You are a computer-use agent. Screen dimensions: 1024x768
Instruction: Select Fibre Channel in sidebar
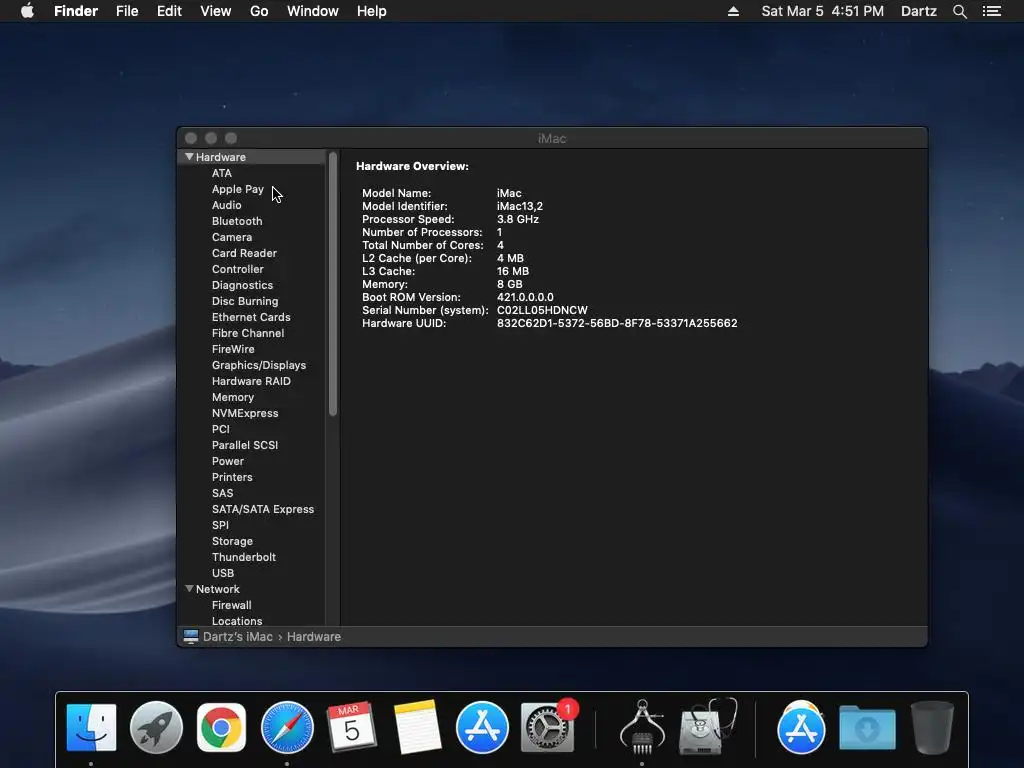[x=248, y=333]
